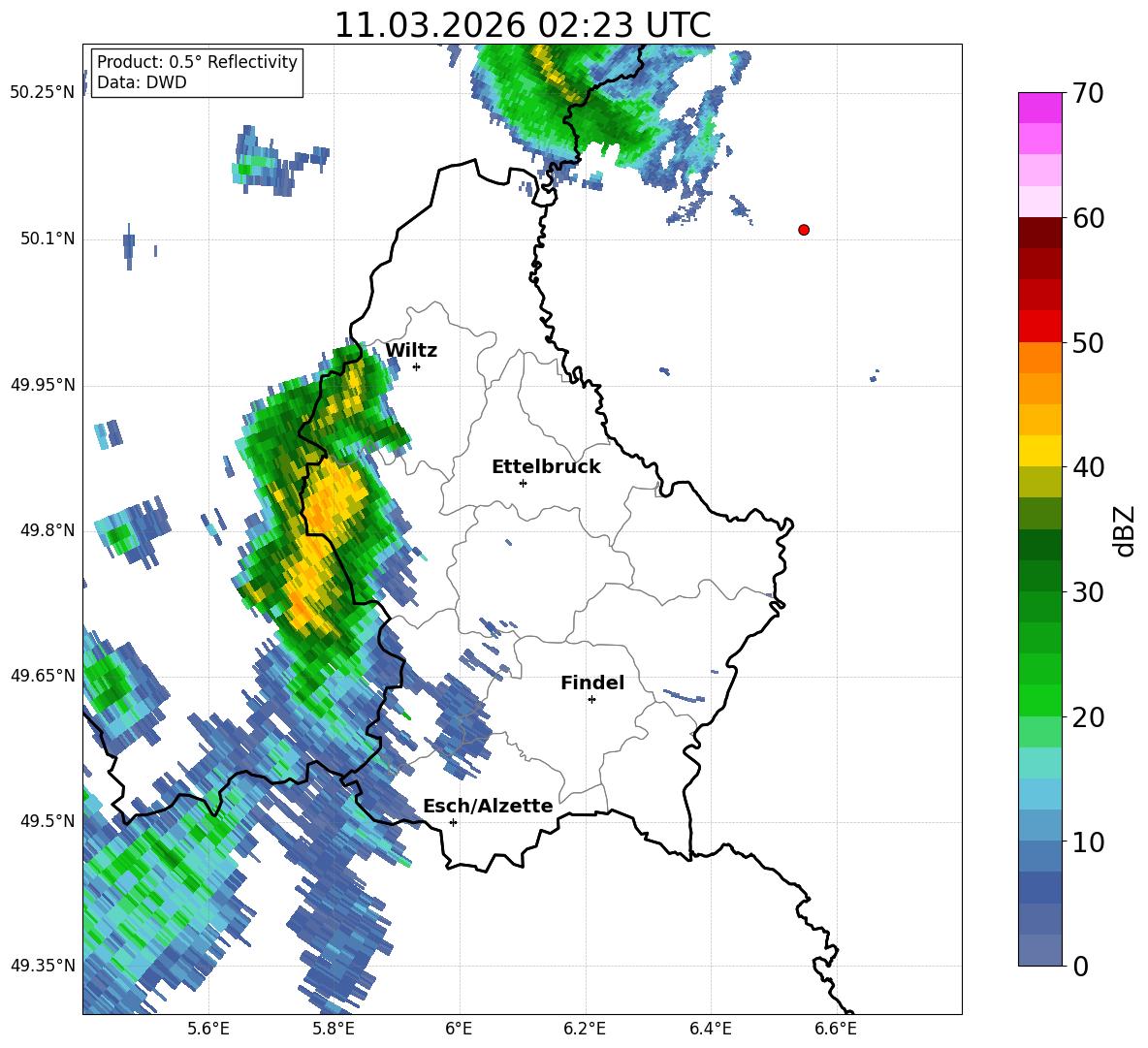Click the colorbar value 10

point(1088,842)
